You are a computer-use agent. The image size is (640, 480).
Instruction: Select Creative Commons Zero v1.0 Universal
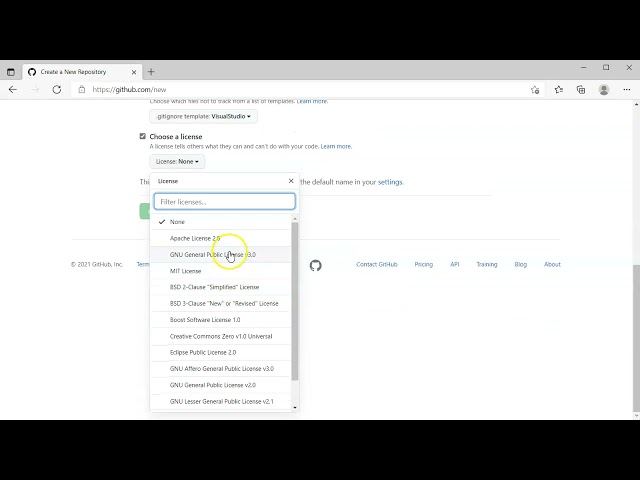pos(220,336)
